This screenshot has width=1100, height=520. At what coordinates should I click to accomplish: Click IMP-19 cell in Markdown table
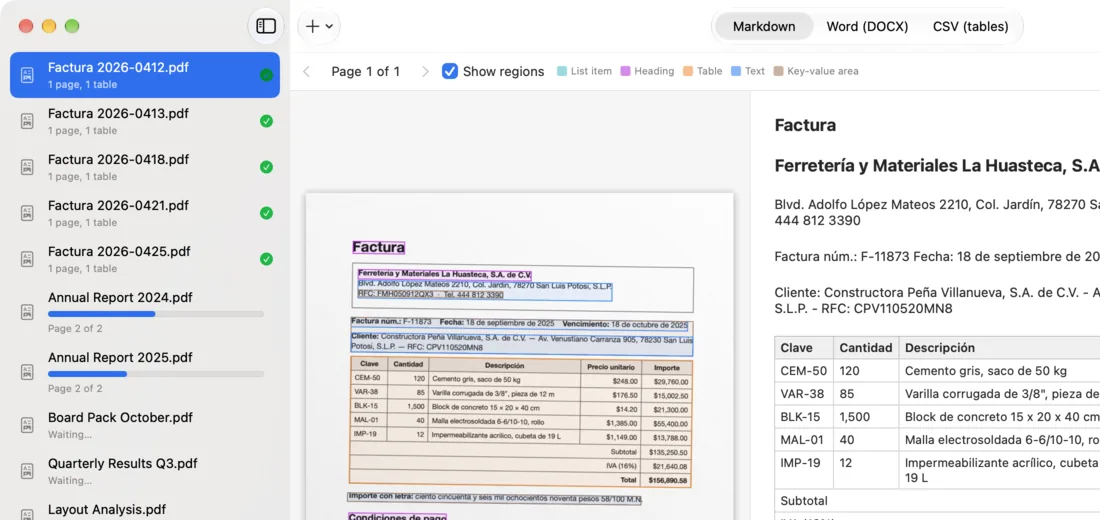click(x=804, y=470)
